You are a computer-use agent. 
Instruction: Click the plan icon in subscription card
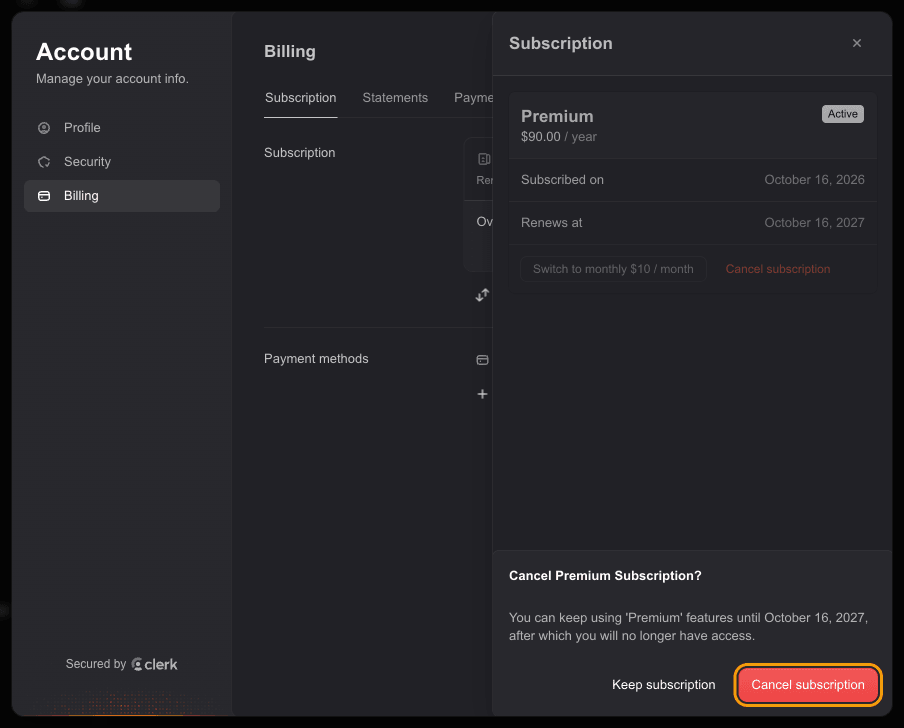(484, 159)
